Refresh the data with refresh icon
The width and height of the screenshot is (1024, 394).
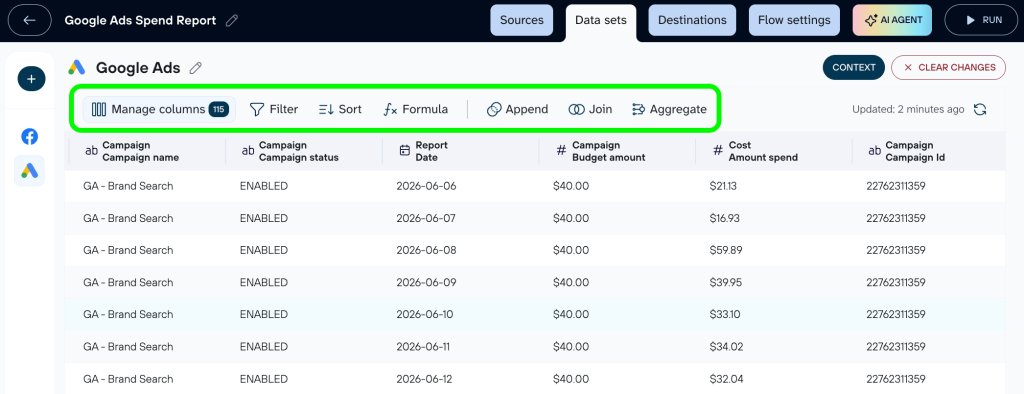click(x=980, y=110)
